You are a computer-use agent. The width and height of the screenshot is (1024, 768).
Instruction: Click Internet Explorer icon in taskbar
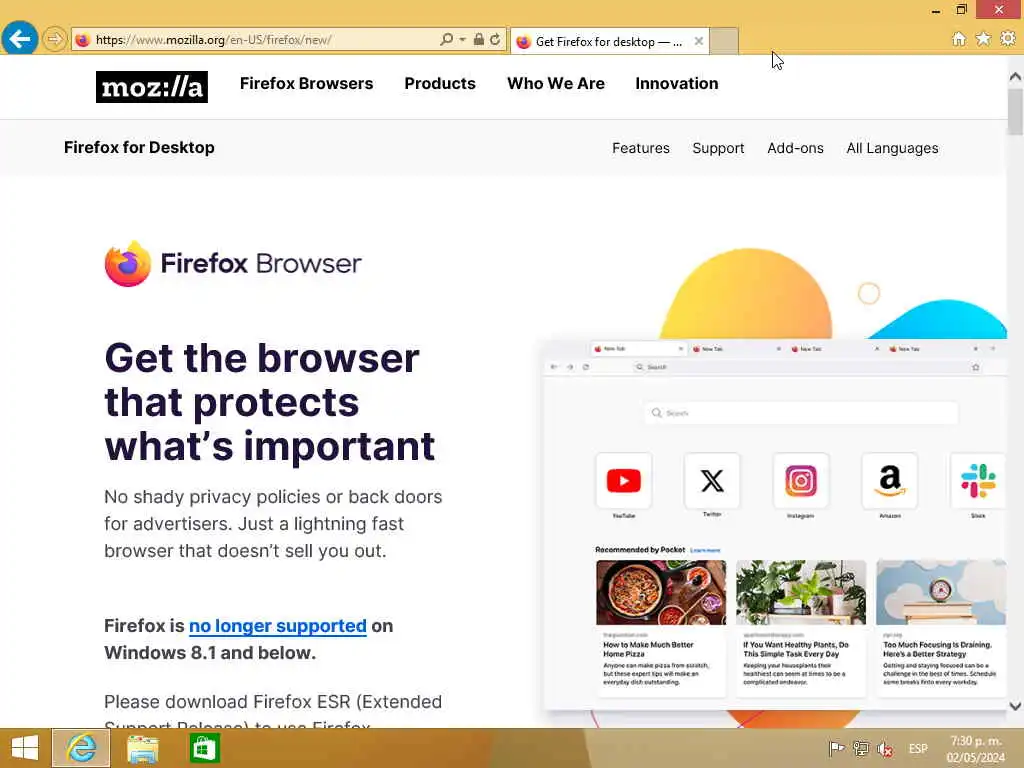(81, 748)
